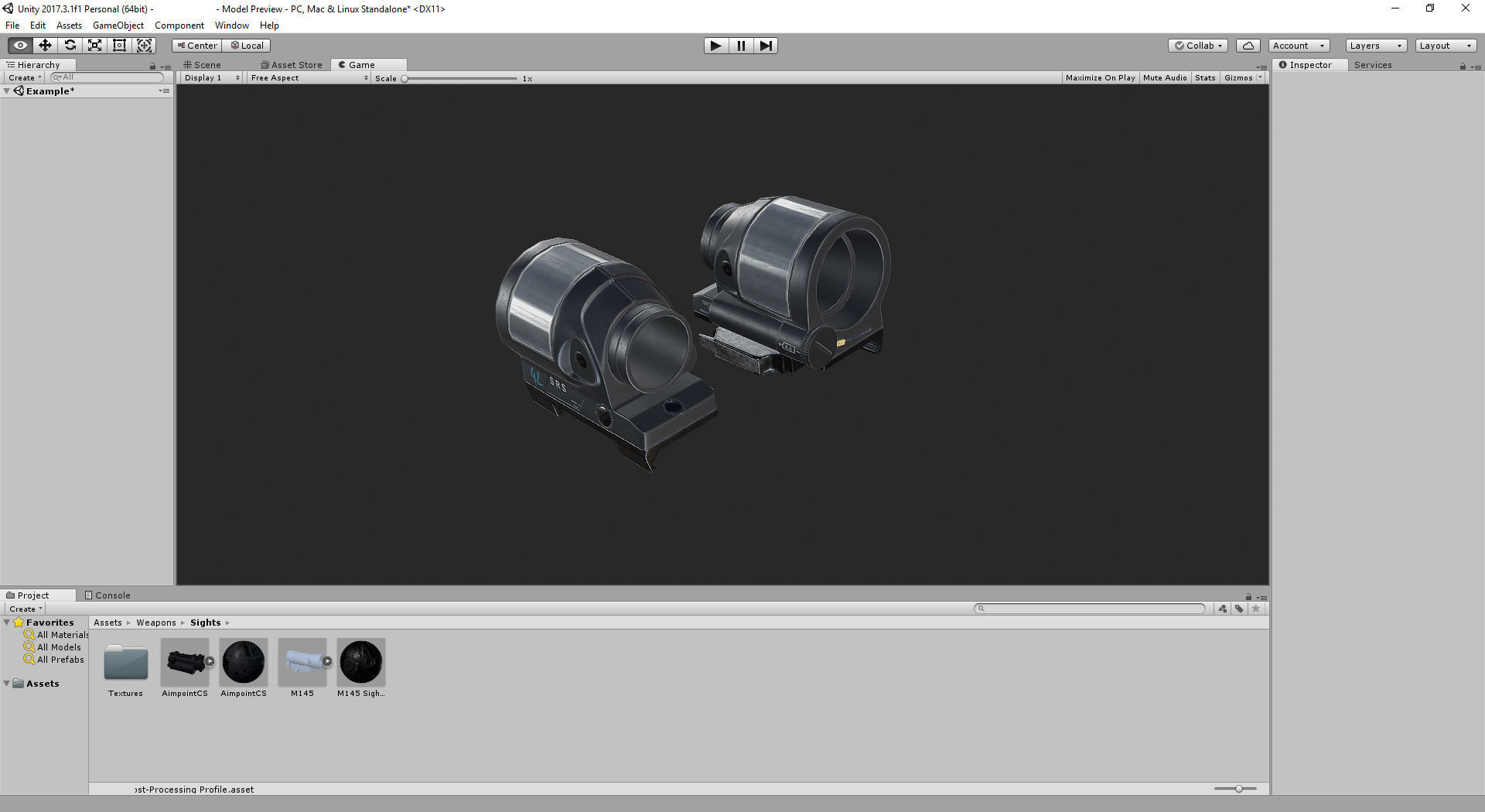Image resolution: width=1485 pixels, height=812 pixels.
Task: Toggle the Hierarchy panel lock
Action: tap(152, 67)
